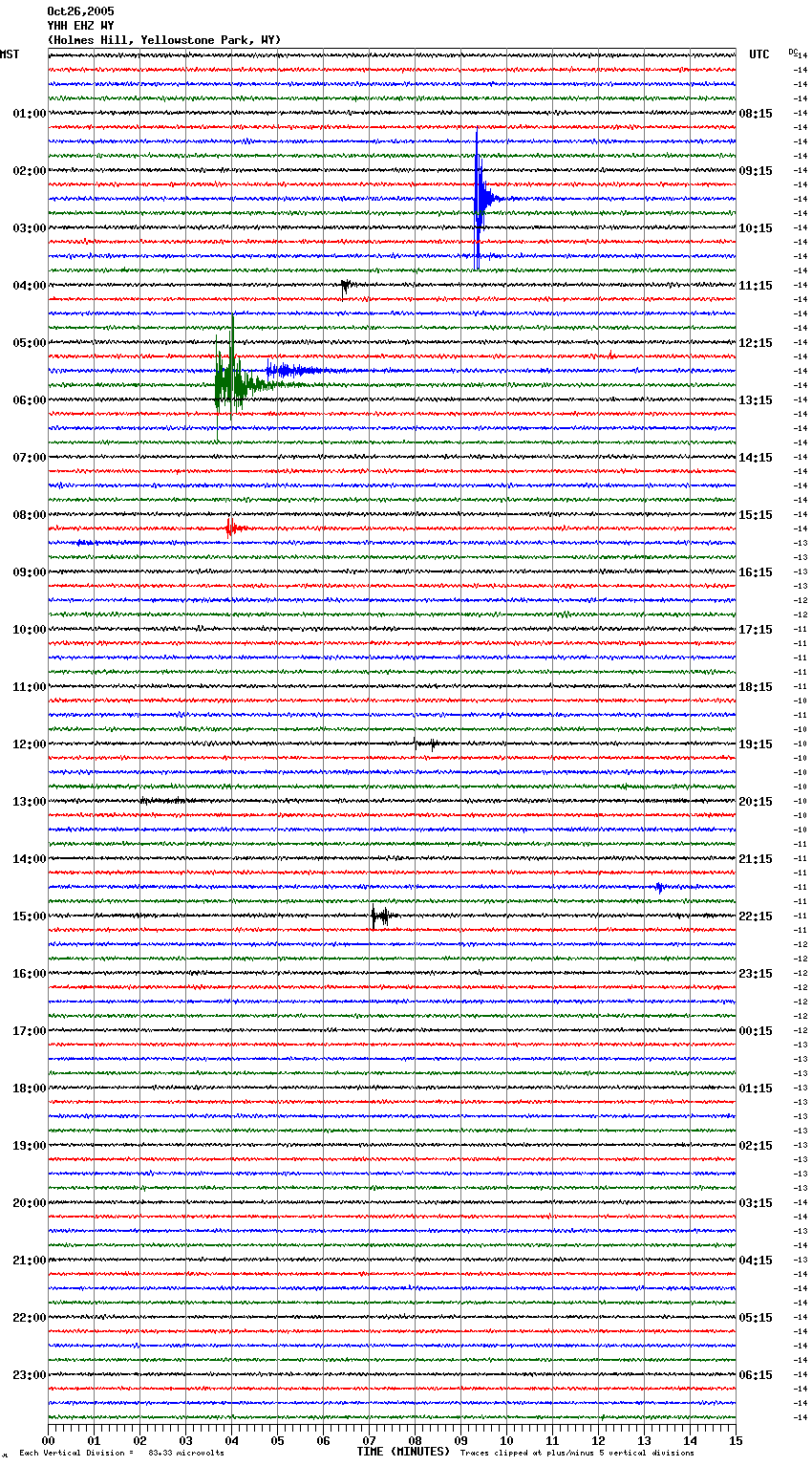Select the 23:00 MST time label
The width and height of the screenshot is (812, 1466).
29,1375
